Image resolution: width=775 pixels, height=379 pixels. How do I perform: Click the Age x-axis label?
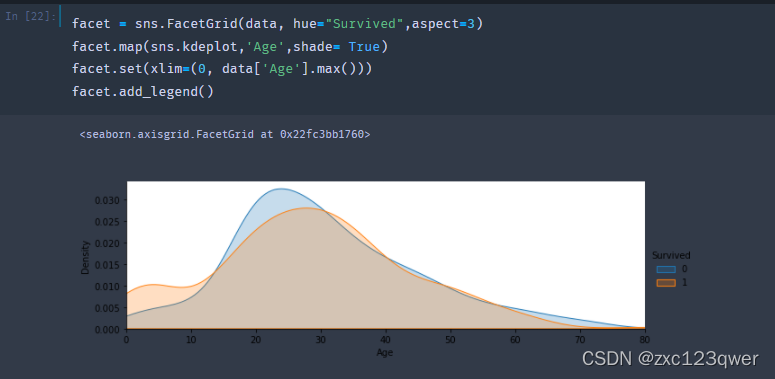click(x=385, y=353)
